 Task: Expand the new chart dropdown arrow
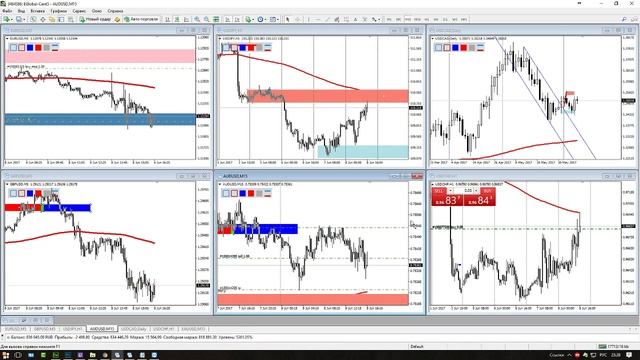coord(12,19)
